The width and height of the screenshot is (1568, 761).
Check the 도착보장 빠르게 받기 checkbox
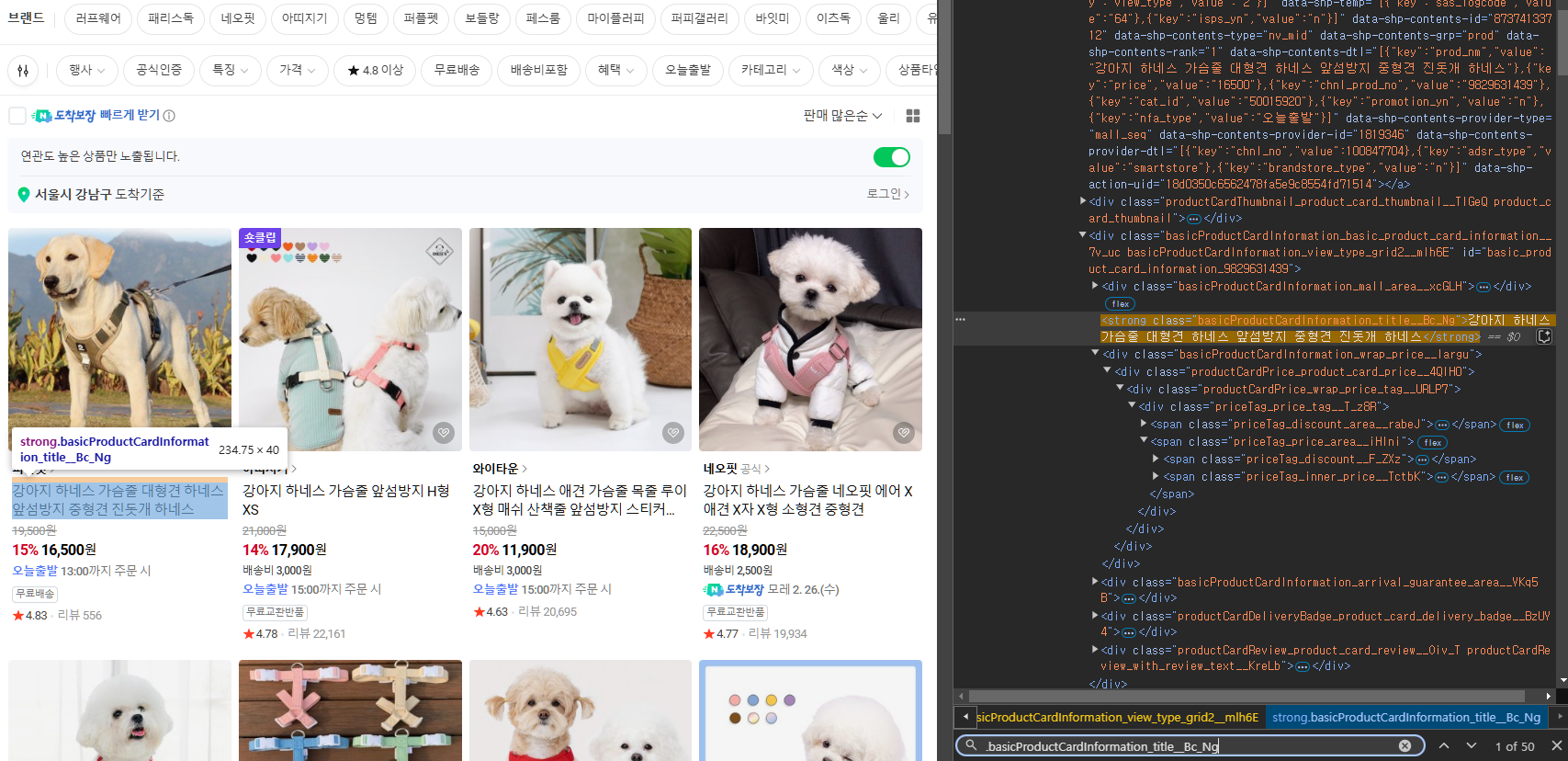(17, 116)
